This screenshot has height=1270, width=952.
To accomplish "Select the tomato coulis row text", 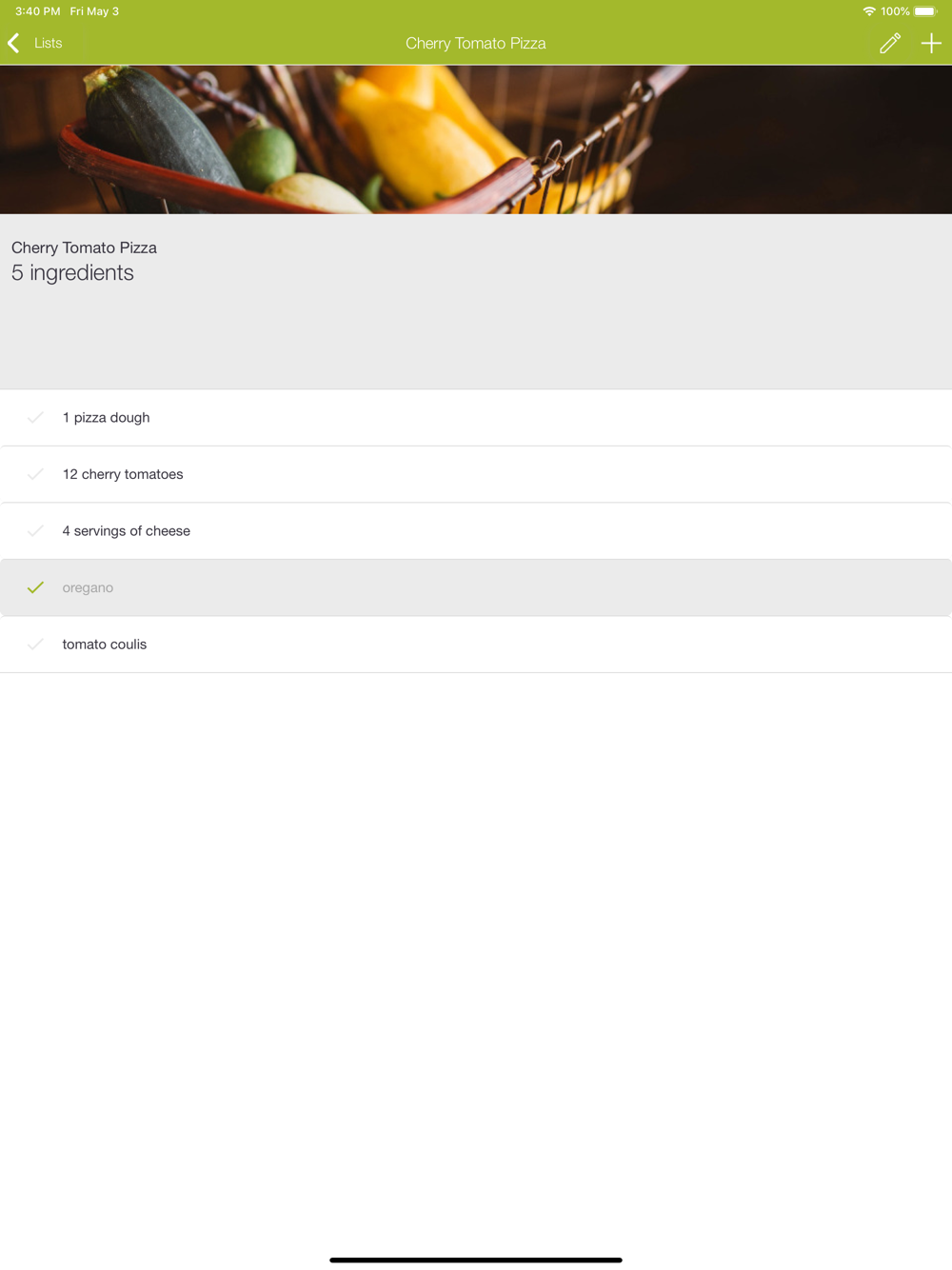I will tap(105, 645).
